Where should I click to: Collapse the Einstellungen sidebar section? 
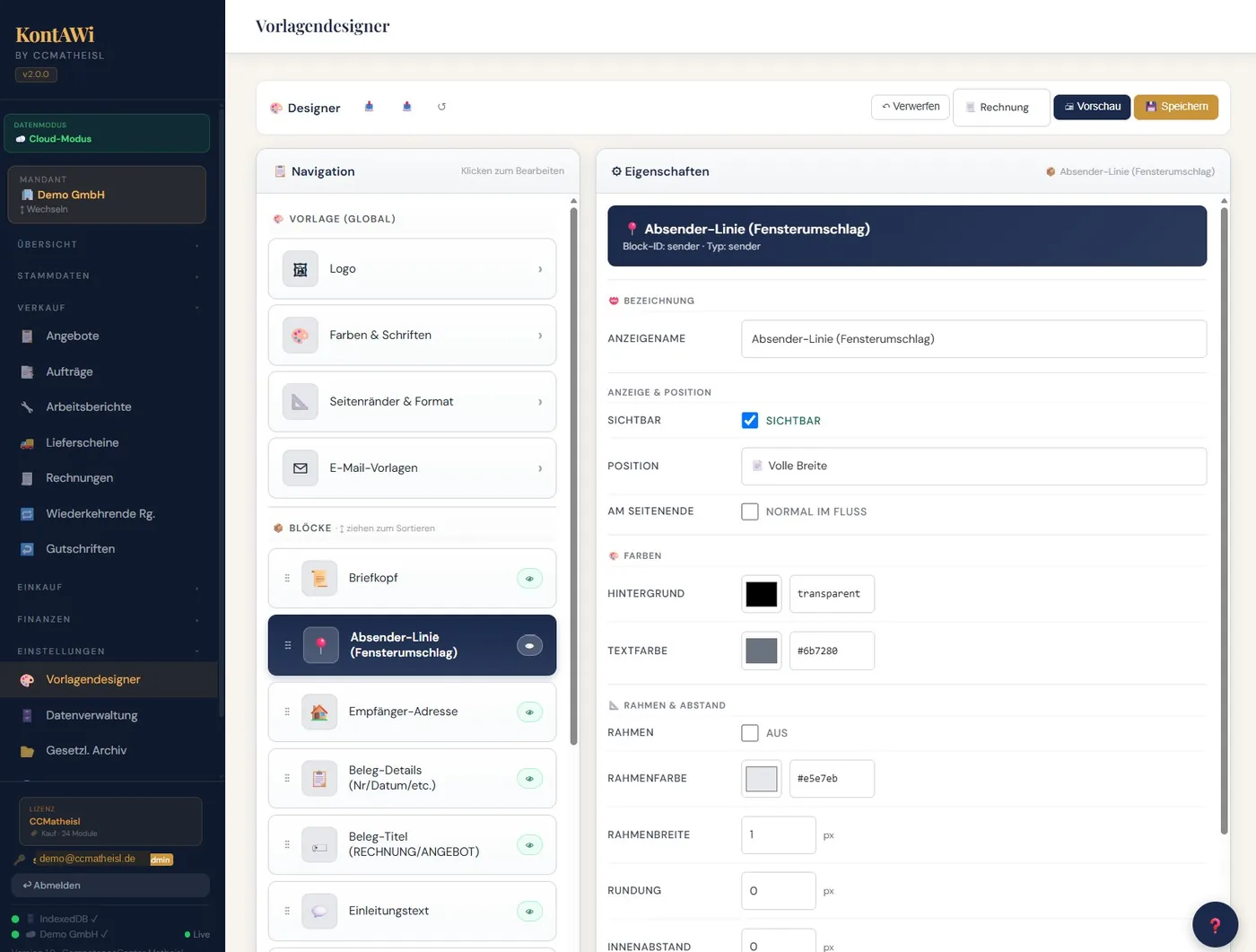(x=109, y=651)
